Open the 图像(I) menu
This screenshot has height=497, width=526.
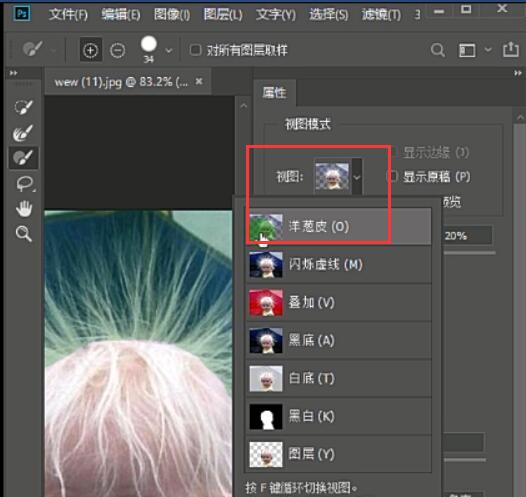pyautogui.click(x=172, y=15)
